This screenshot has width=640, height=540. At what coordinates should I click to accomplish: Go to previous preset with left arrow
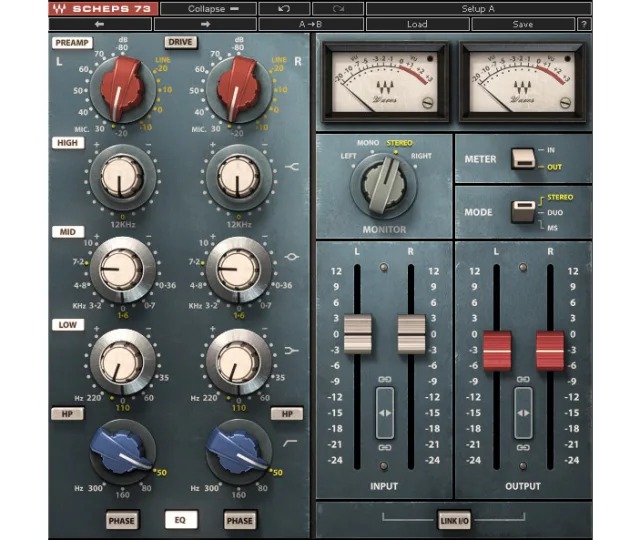point(100,24)
